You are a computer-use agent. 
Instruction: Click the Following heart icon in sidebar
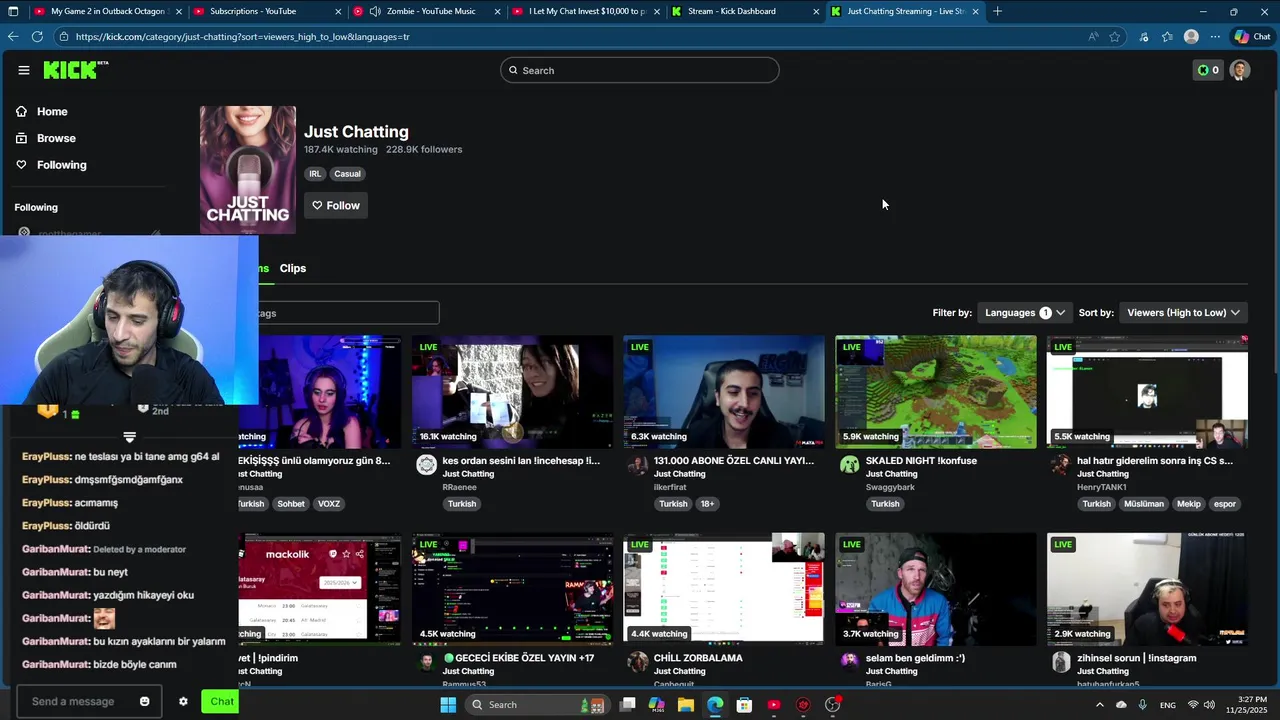coord(22,165)
